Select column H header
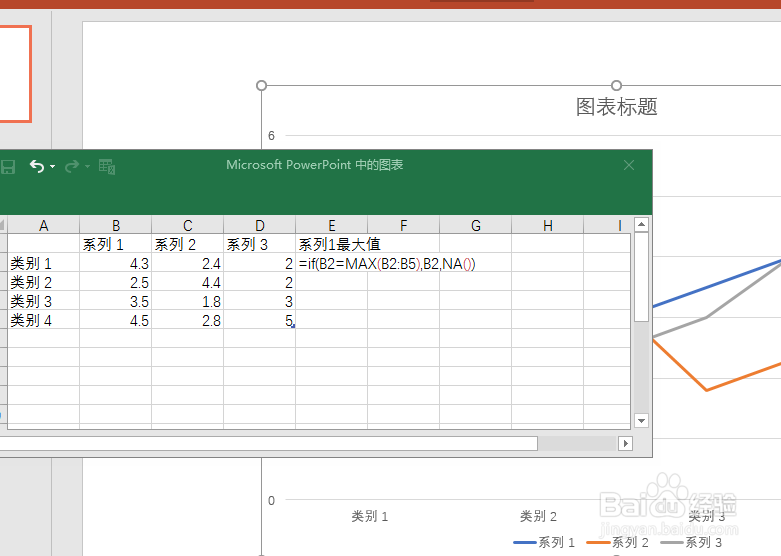This screenshot has height=556, width=781. pyautogui.click(x=548, y=226)
